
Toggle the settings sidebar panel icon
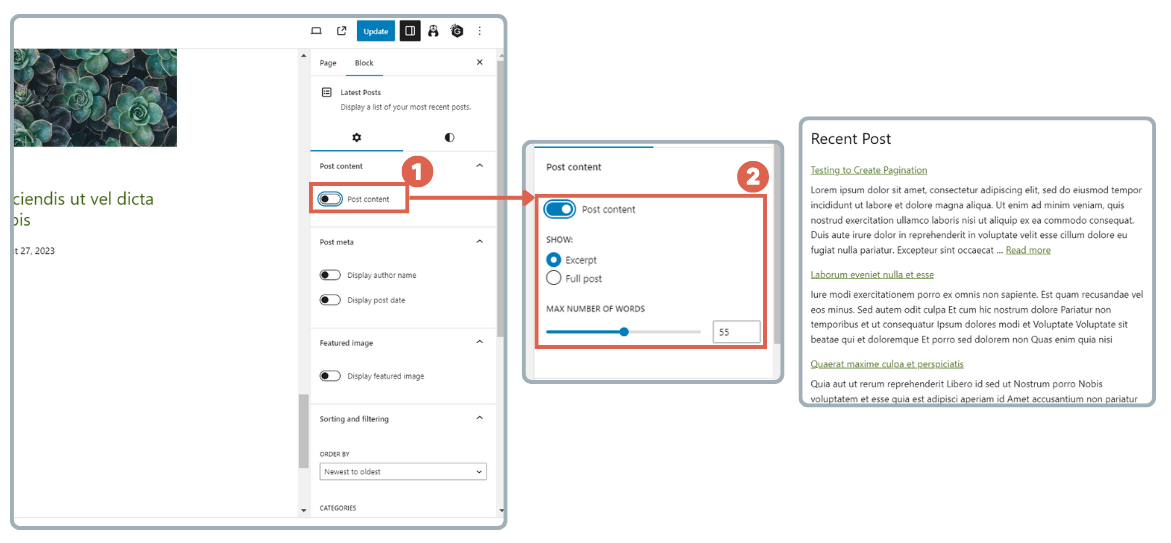pos(409,31)
